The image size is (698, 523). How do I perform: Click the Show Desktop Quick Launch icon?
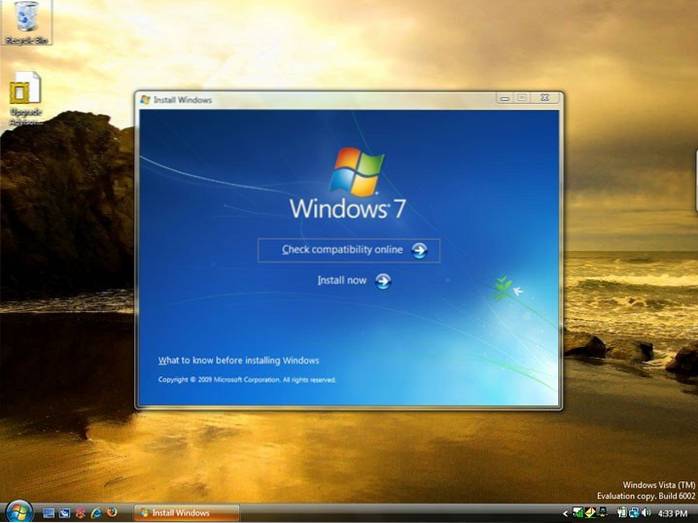pos(48,513)
